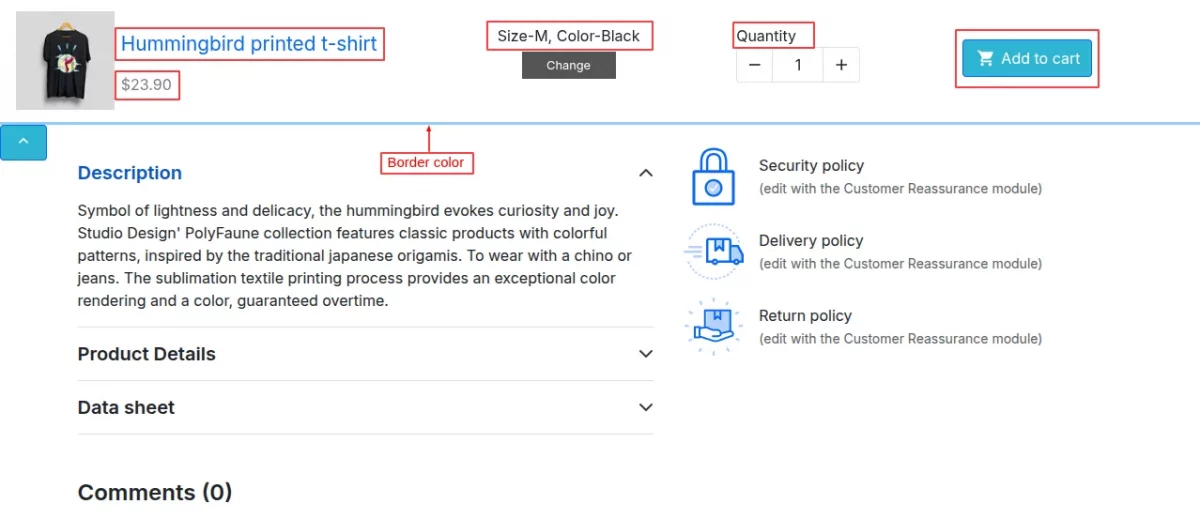Click the Size-M, Color-Black label
This screenshot has height=519, width=1200.
pos(568,36)
